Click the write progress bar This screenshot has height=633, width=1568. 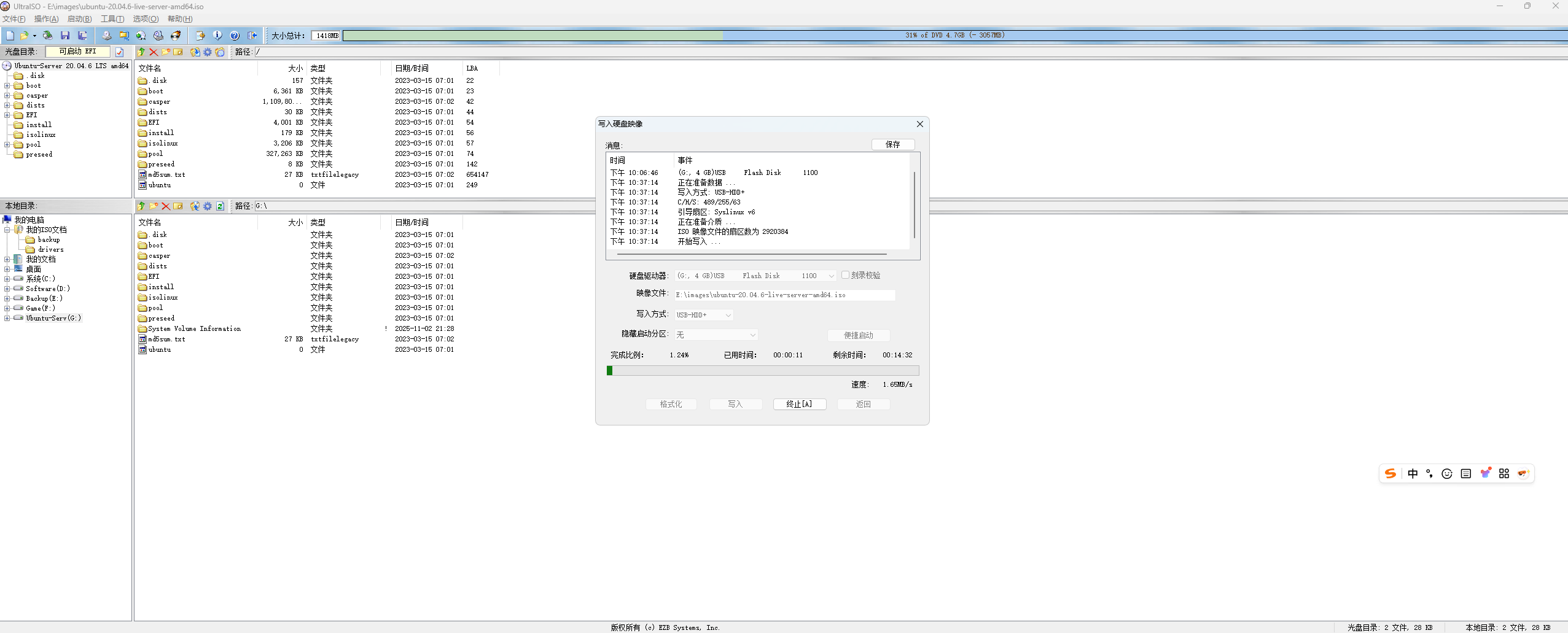coord(762,370)
